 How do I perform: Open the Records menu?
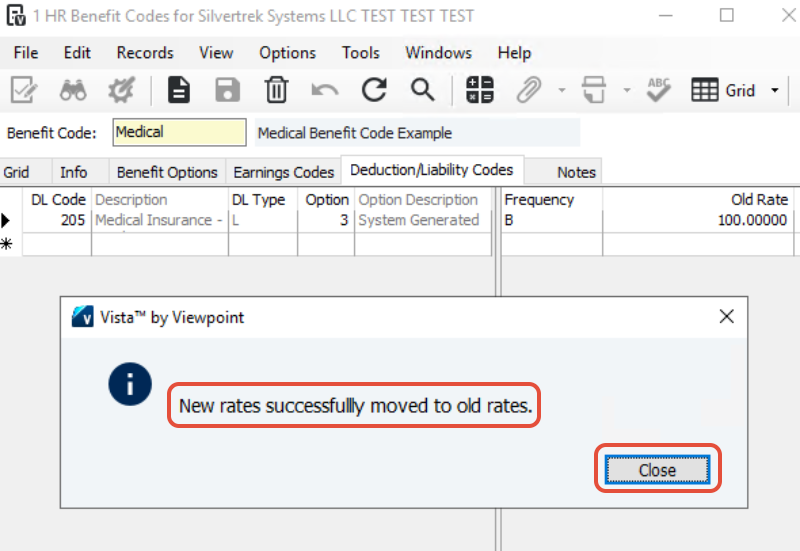click(145, 53)
